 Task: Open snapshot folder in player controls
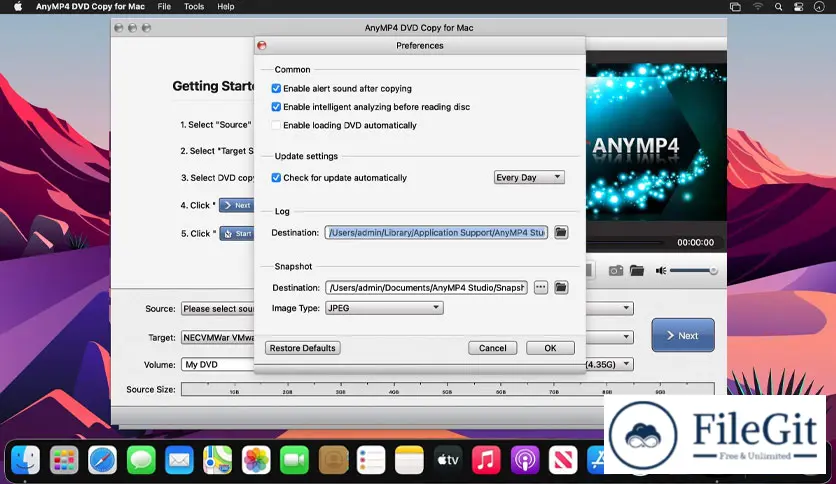tap(637, 271)
